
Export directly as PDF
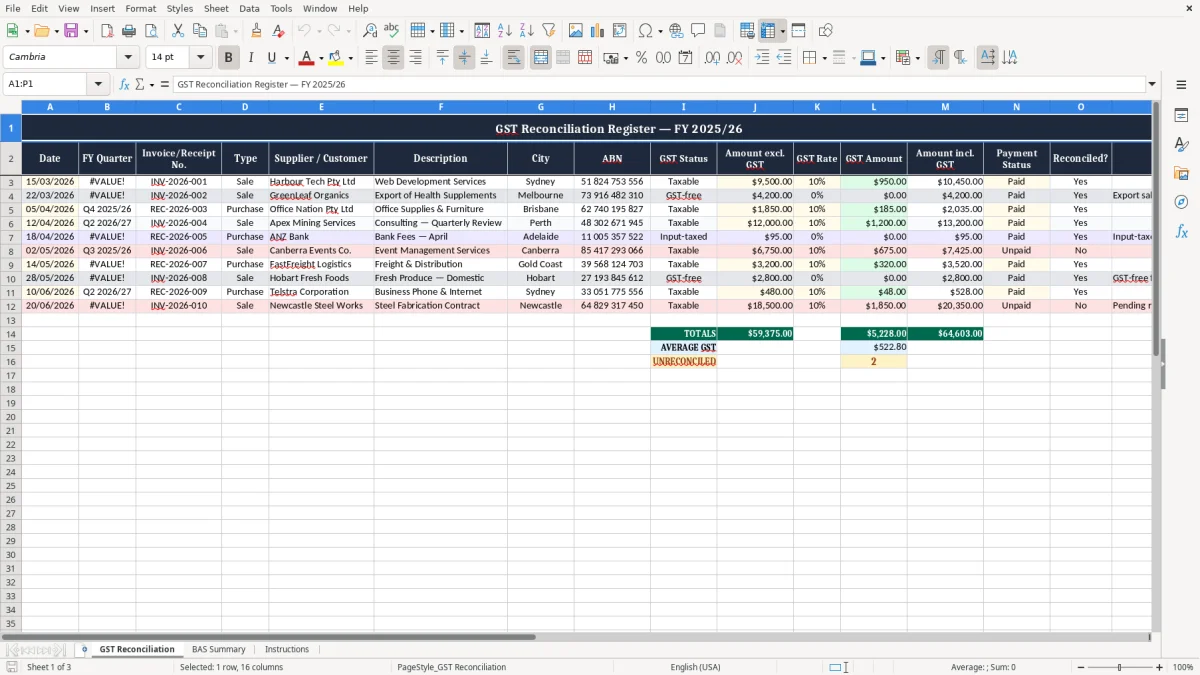tap(107, 31)
